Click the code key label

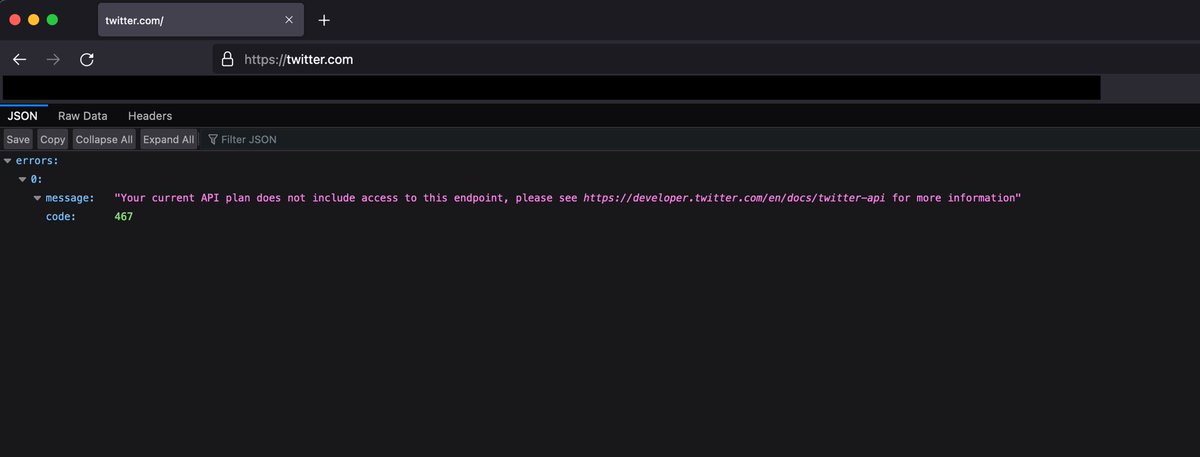[x=62, y=217]
